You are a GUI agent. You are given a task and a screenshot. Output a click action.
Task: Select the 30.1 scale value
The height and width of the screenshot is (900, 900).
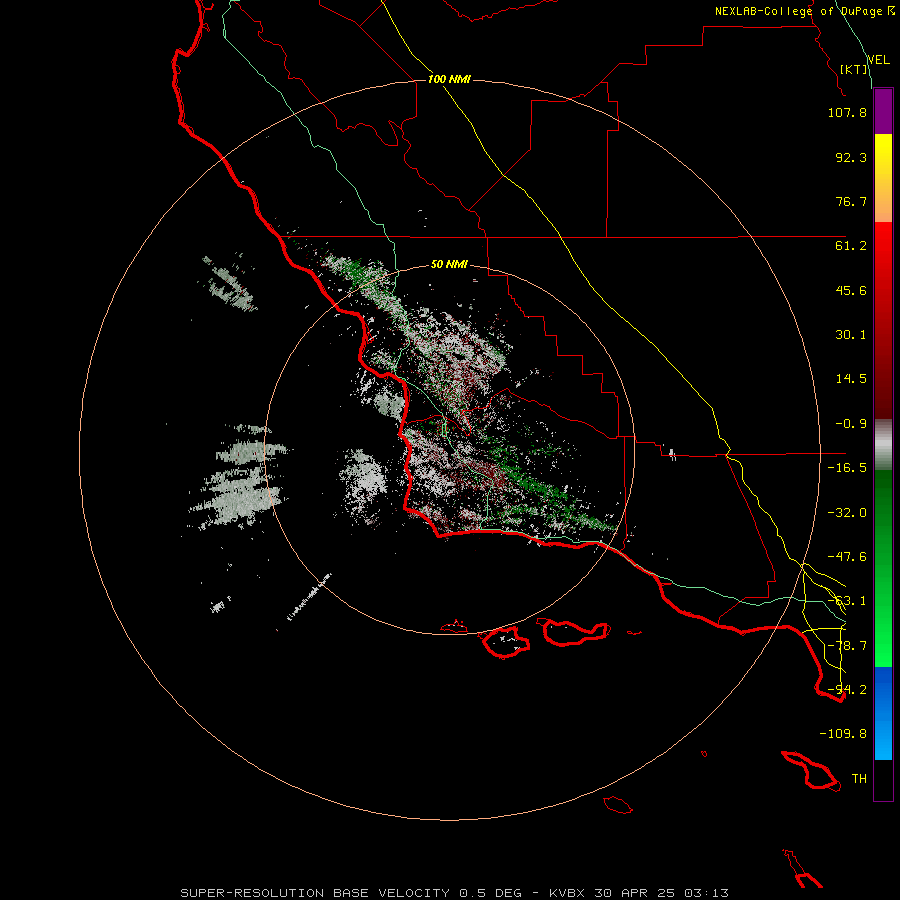[x=851, y=335]
